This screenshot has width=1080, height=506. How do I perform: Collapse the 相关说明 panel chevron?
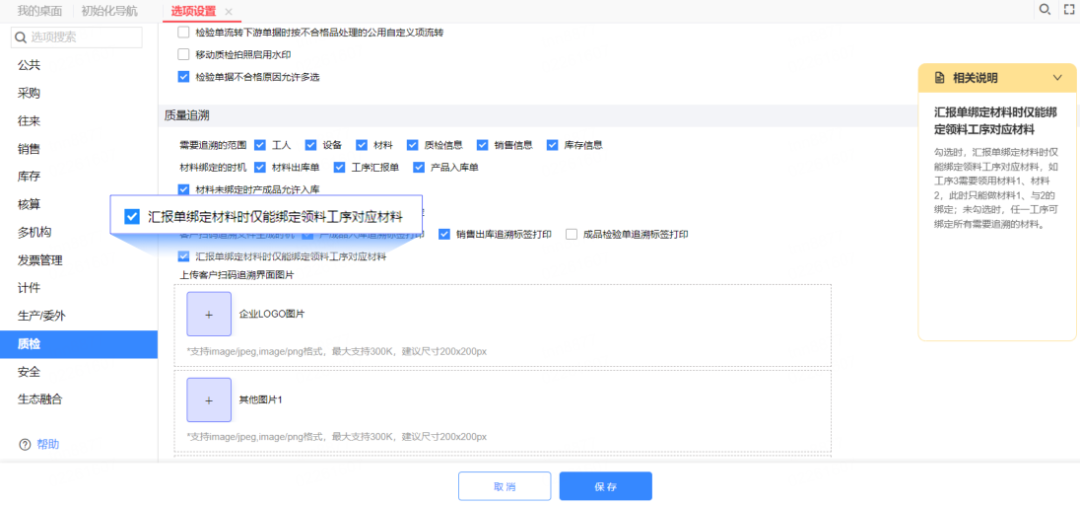tap(1057, 78)
